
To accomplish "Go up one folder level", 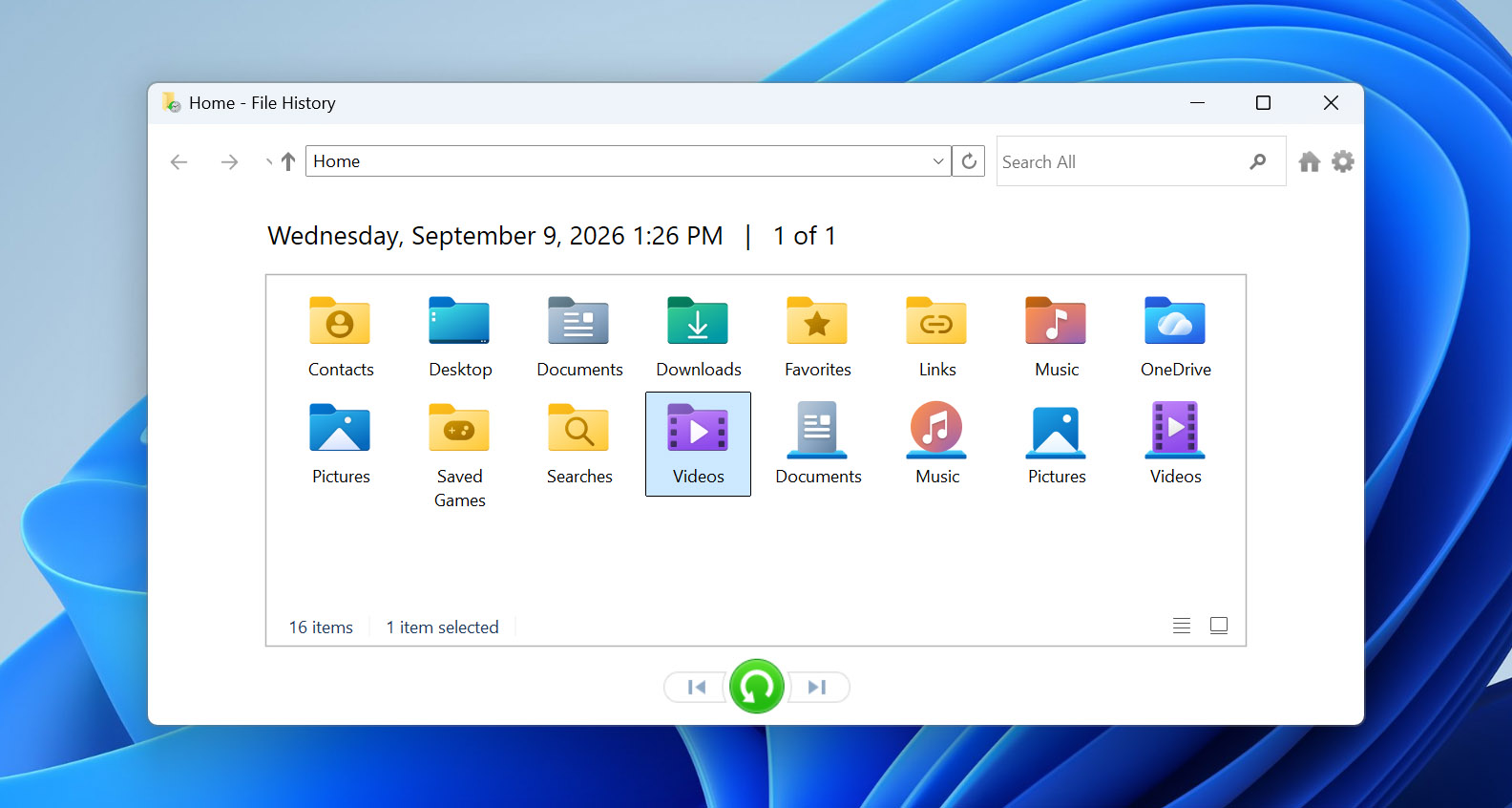I will 288,161.
